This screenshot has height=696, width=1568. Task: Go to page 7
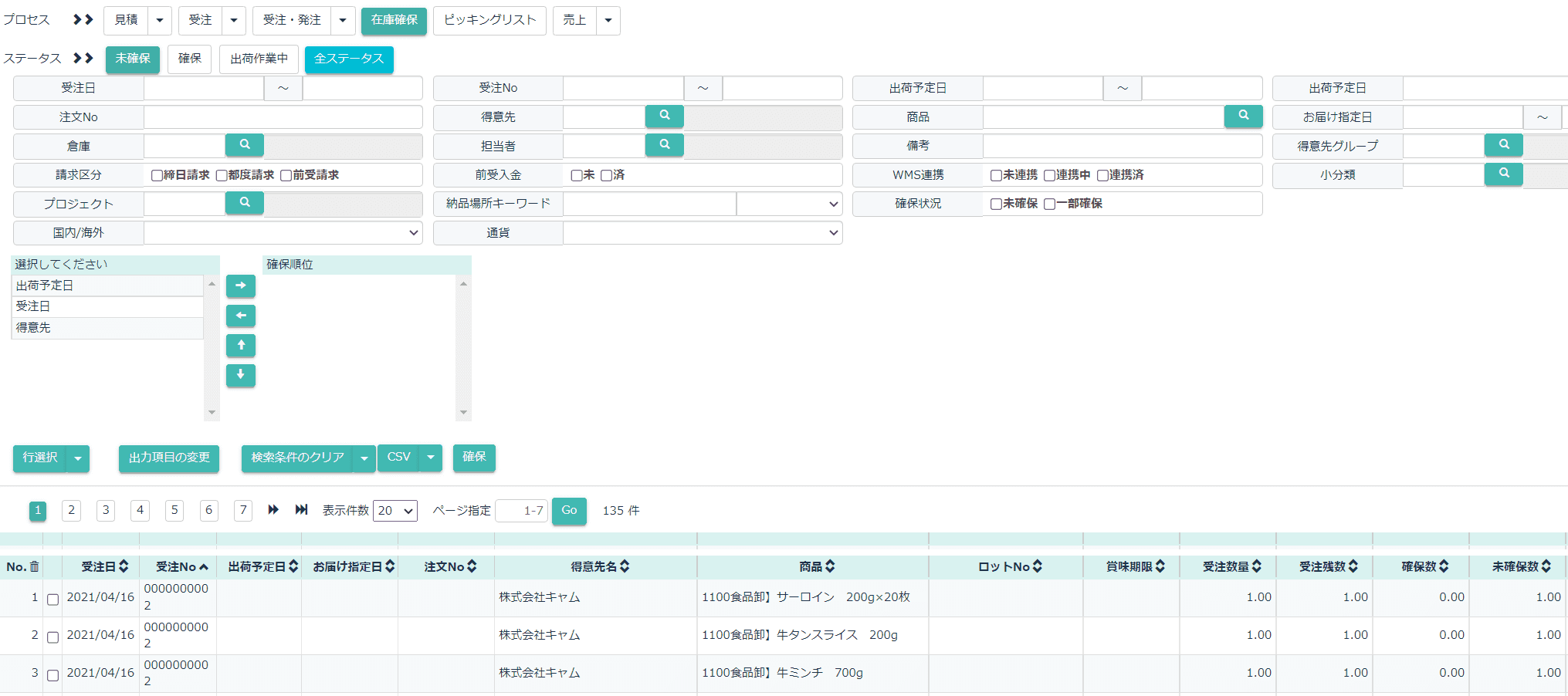(243, 510)
